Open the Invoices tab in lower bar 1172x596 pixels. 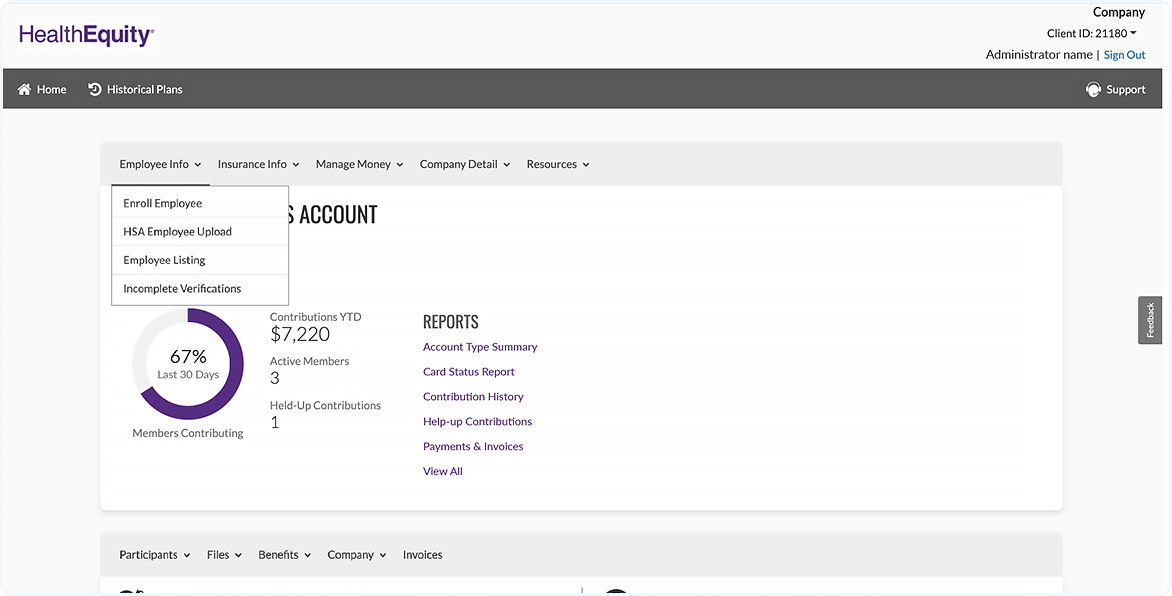point(422,555)
